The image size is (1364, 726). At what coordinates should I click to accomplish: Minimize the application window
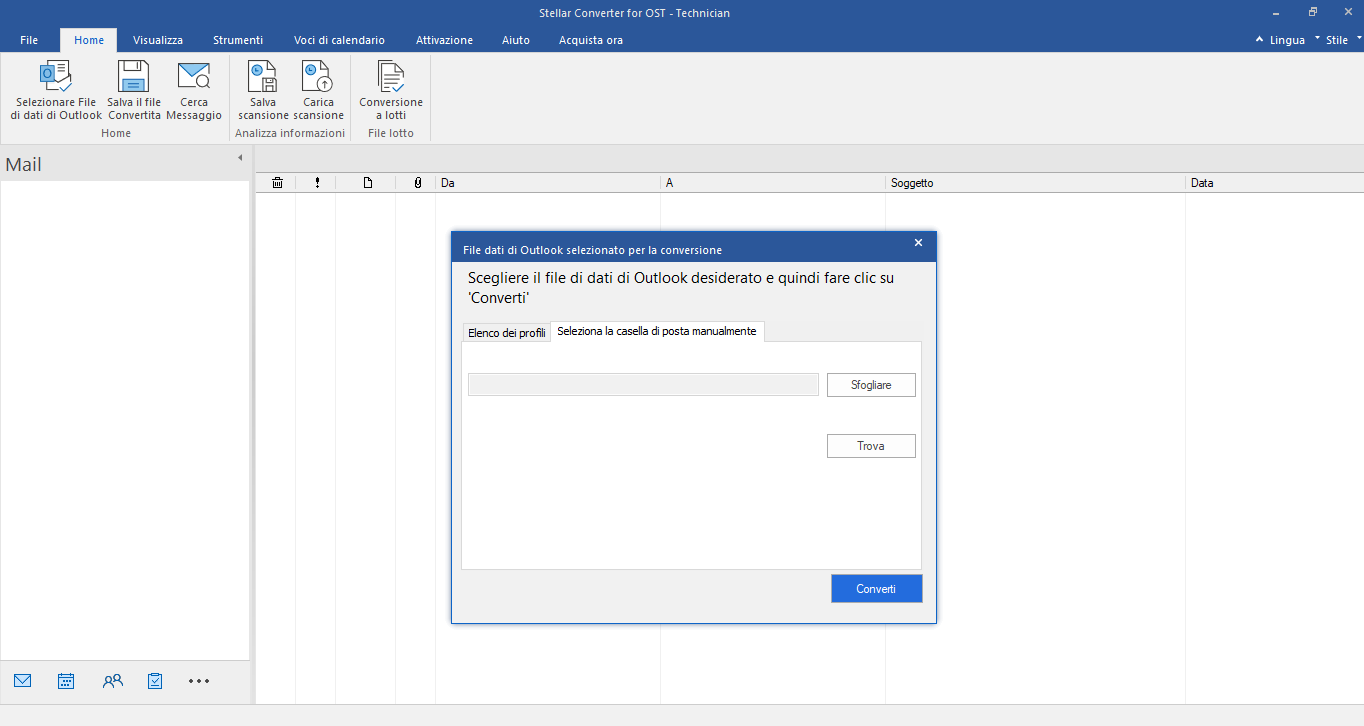(1277, 12)
